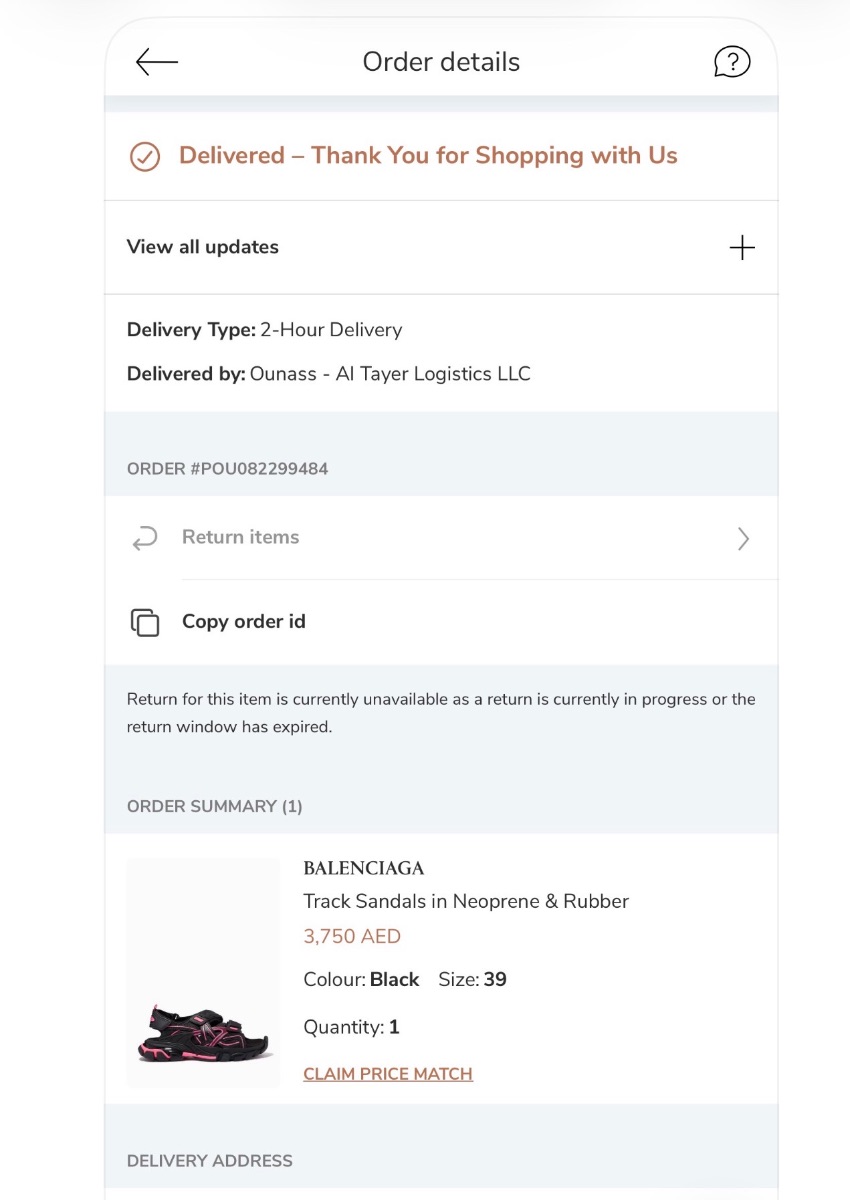Go back using the left arrow icon

tap(156, 62)
